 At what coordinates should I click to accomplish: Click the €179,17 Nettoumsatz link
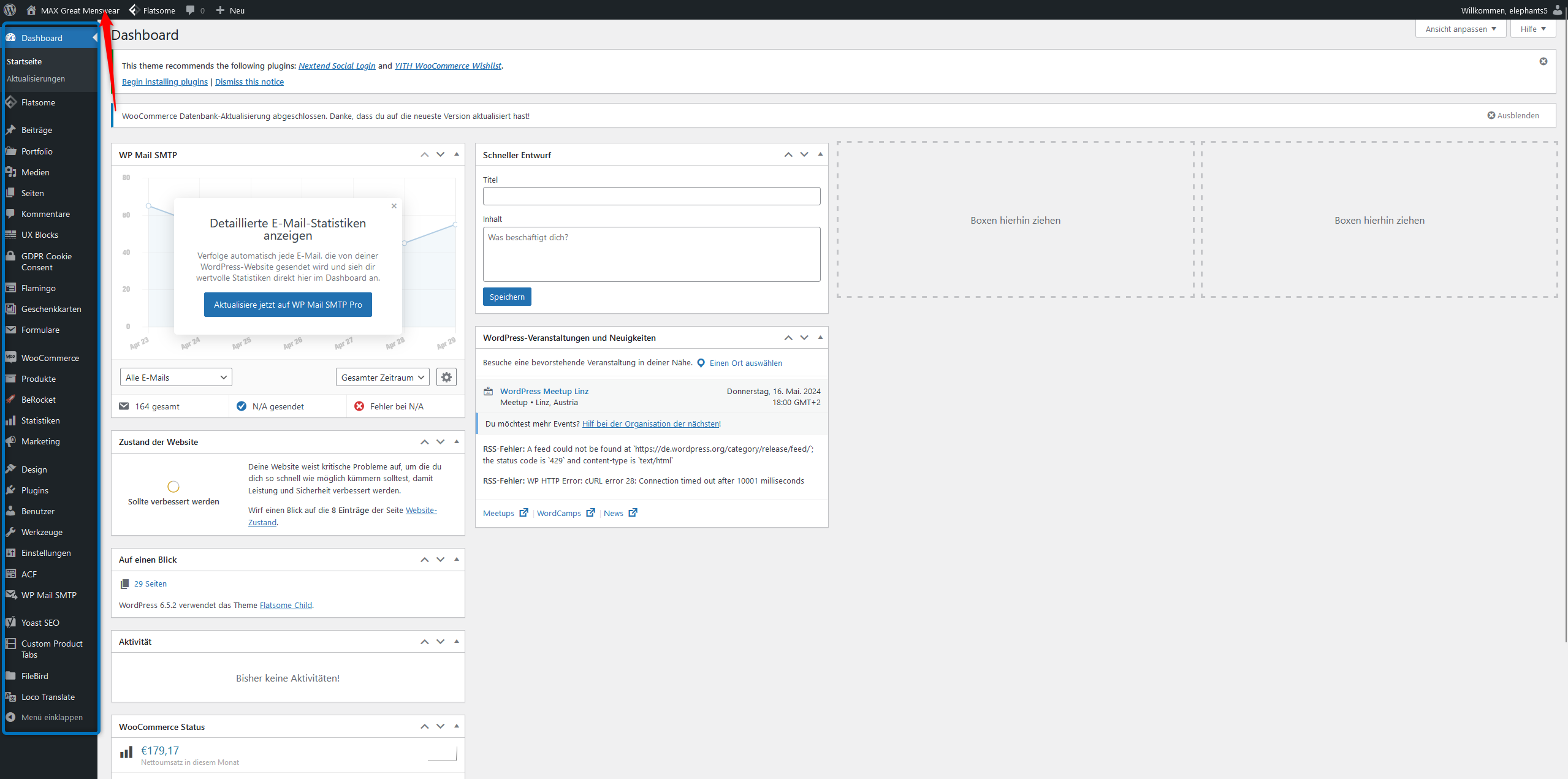(x=160, y=750)
